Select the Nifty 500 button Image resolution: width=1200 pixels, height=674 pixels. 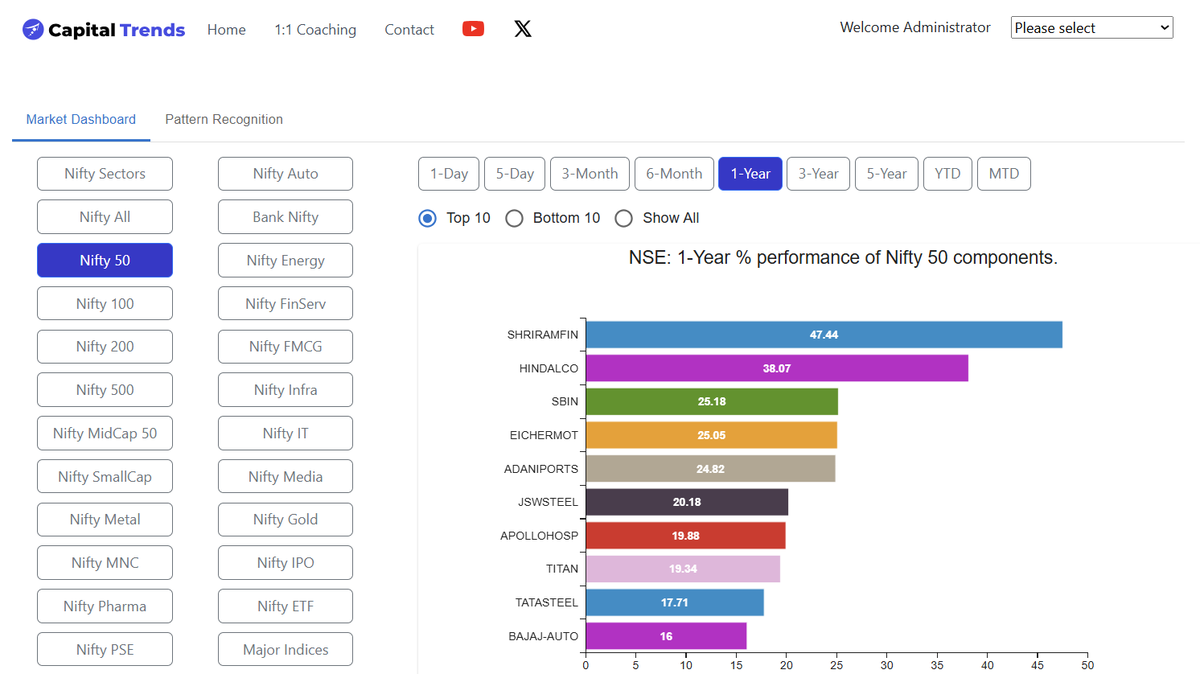pos(105,390)
